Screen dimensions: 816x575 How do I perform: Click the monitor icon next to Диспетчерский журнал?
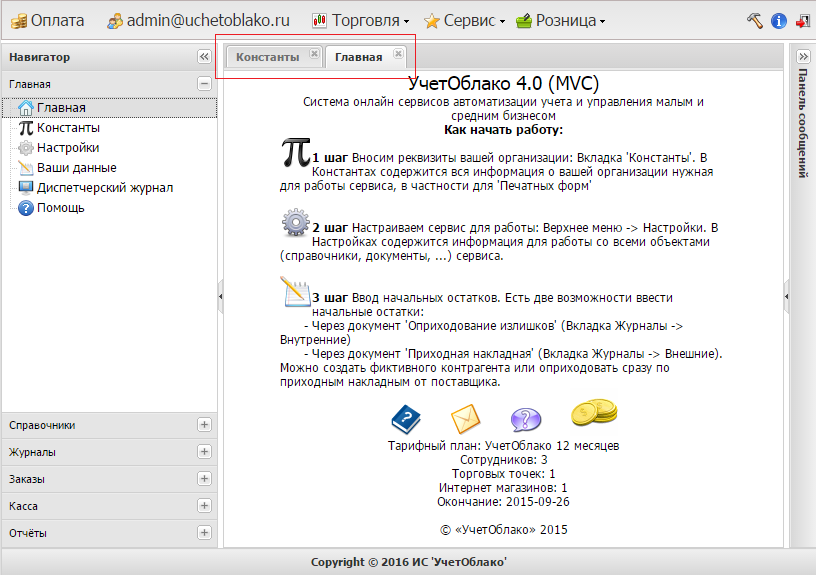pyautogui.click(x=26, y=187)
